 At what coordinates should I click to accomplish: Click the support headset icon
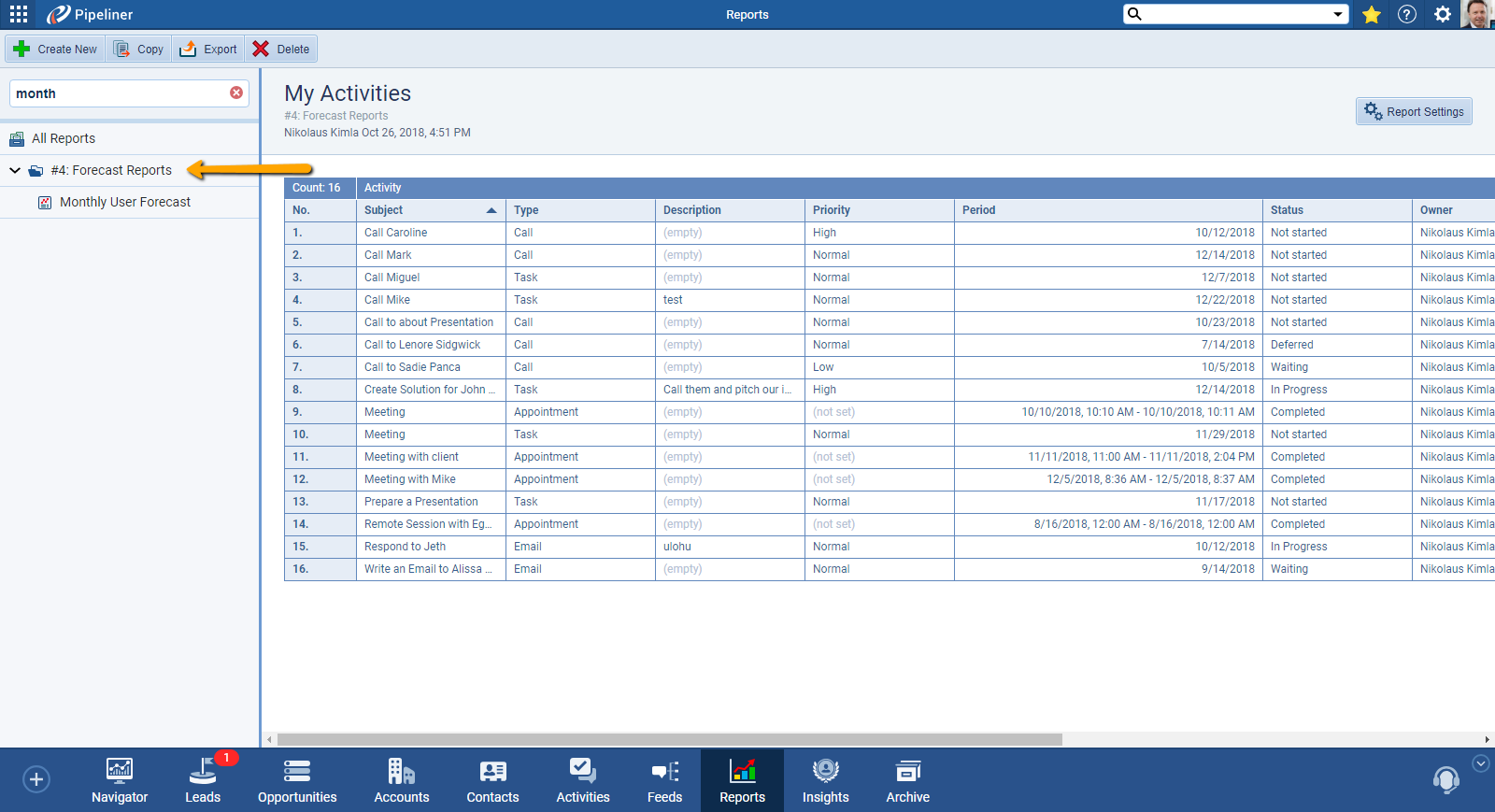coord(1445,779)
